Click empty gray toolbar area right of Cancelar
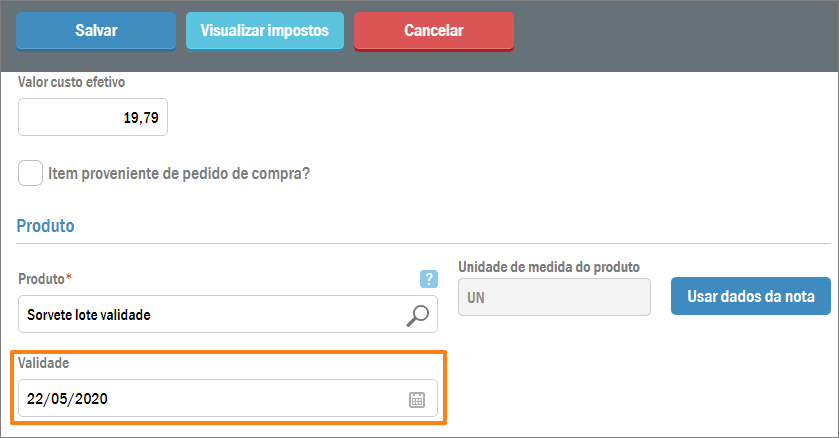 [670, 31]
